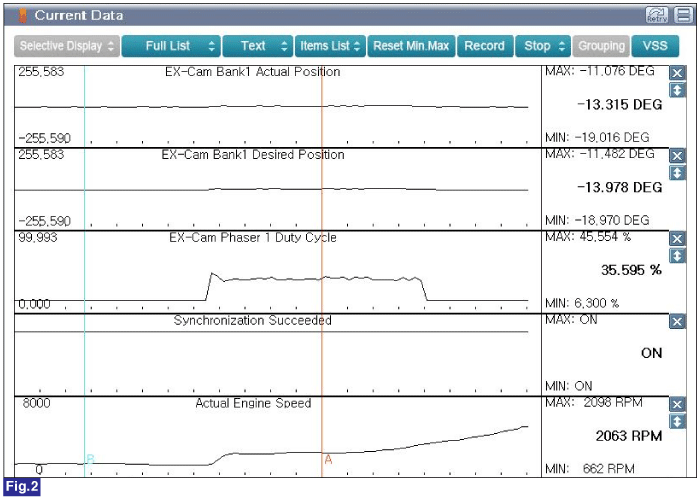Screen dimensions: 700x499
Task: Click the VSS button
Action: coord(655,46)
